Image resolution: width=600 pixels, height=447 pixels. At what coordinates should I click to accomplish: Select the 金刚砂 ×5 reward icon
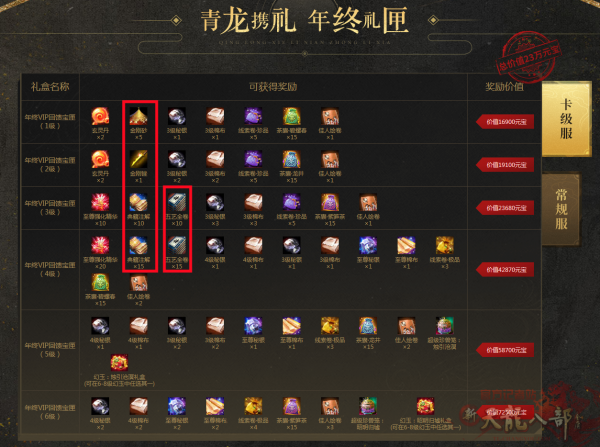pos(139,116)
